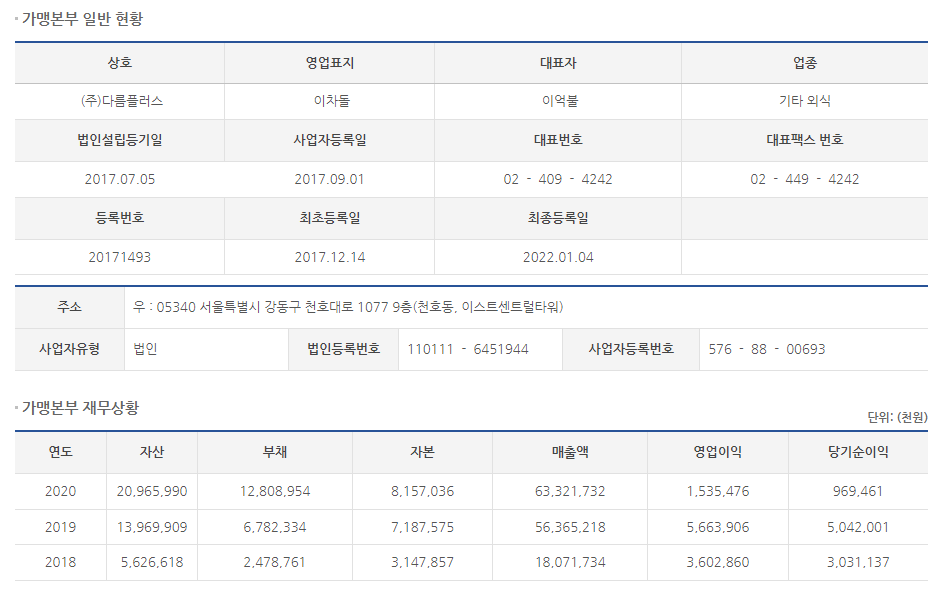Click the 최초등록일 header
This screenshot has width=941, height=589.
[x=329, y=218]
